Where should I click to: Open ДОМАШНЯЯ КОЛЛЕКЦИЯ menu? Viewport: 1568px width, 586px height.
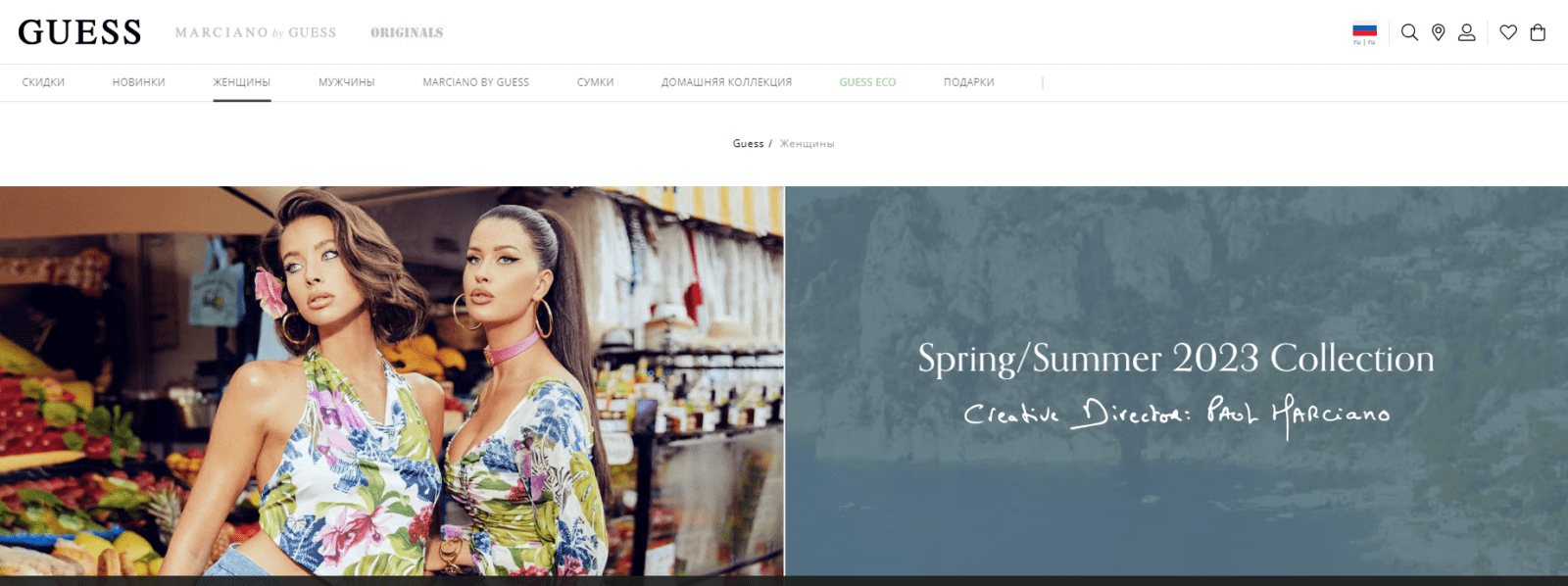(726, 82)
